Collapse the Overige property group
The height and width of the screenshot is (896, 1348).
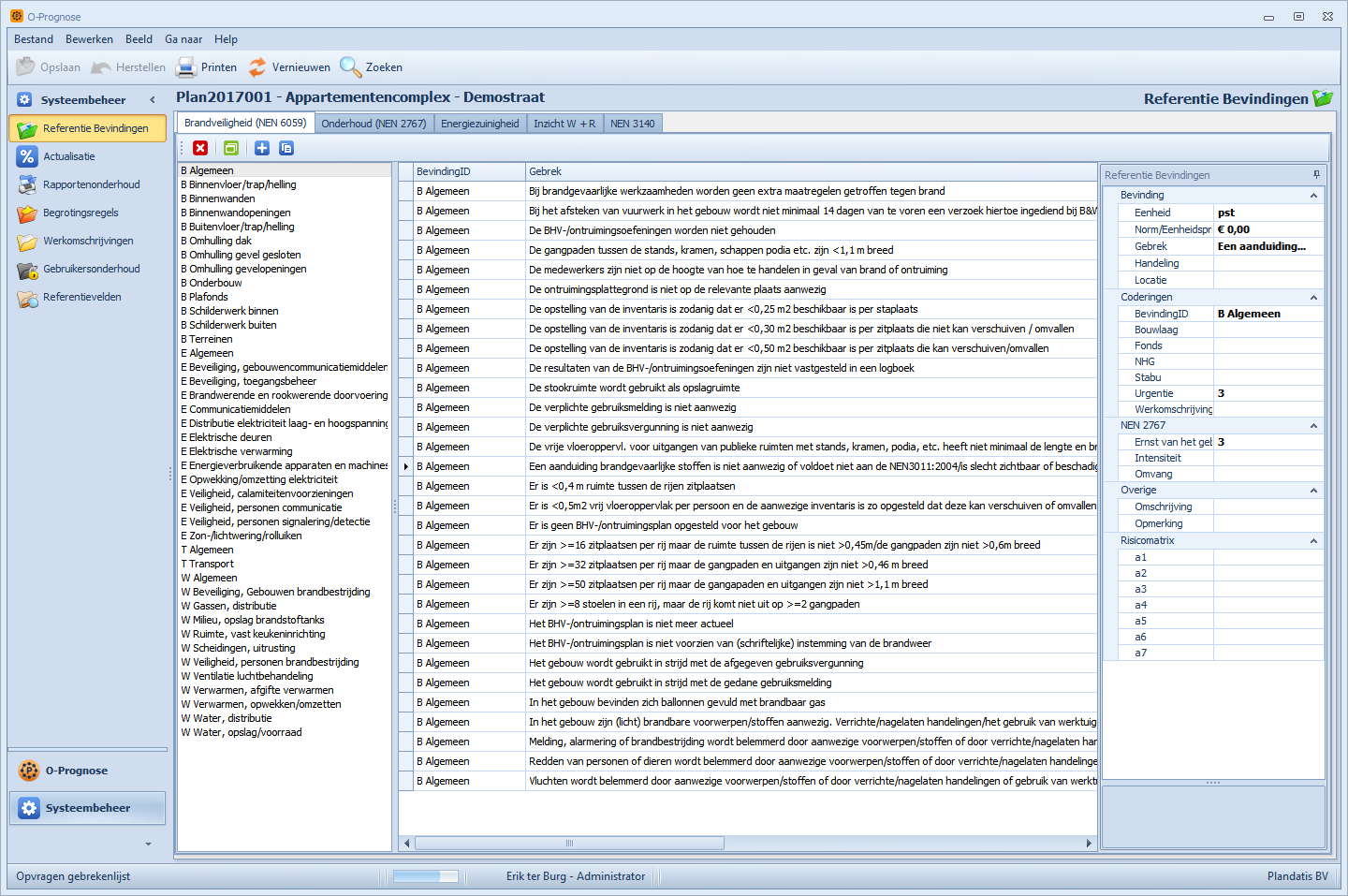(x=1313, y=490)
